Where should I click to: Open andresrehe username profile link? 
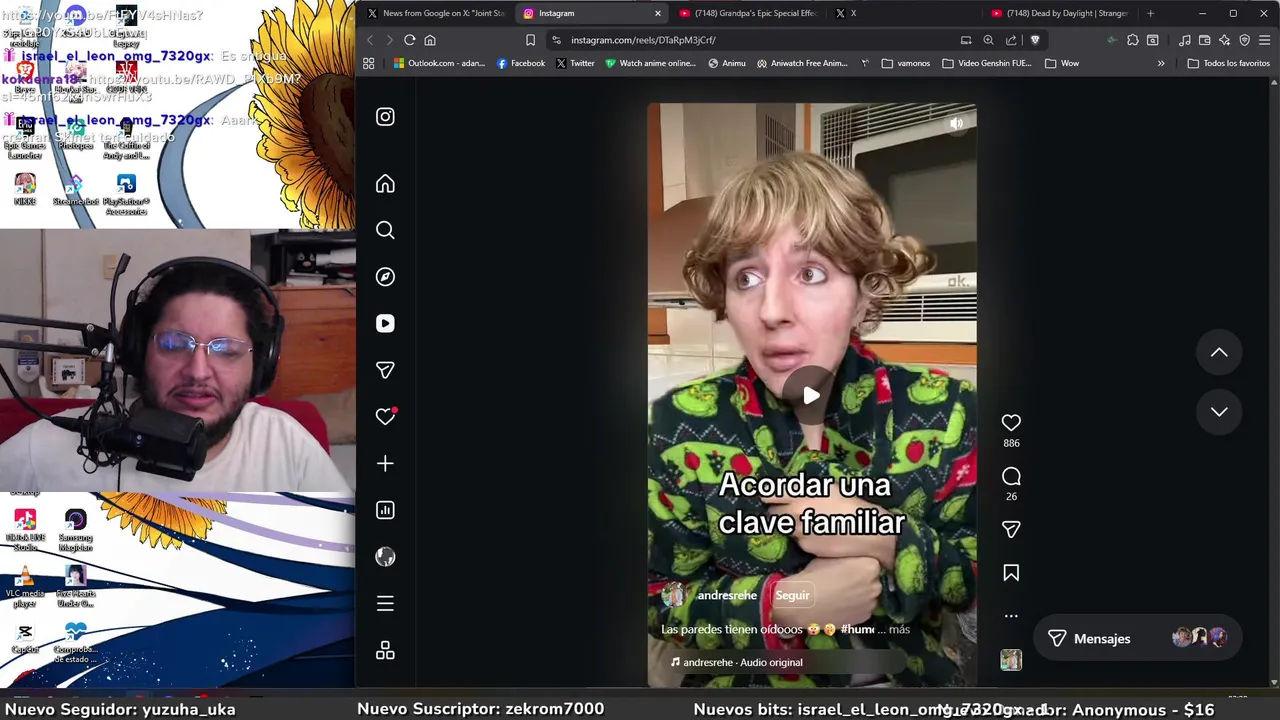[727, 595]
